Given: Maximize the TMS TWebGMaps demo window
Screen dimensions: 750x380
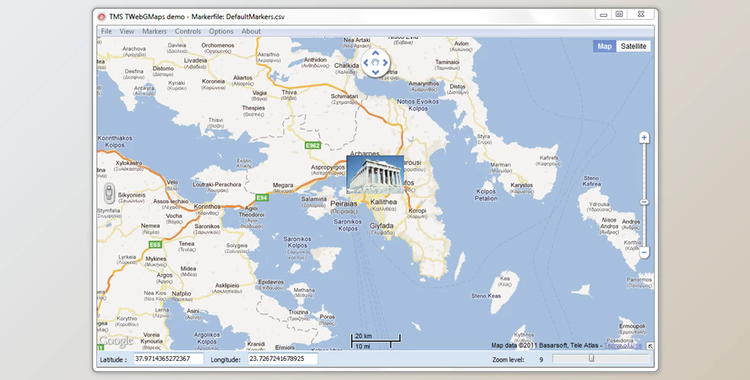Looking at the screenshot, I should (619, 14).
